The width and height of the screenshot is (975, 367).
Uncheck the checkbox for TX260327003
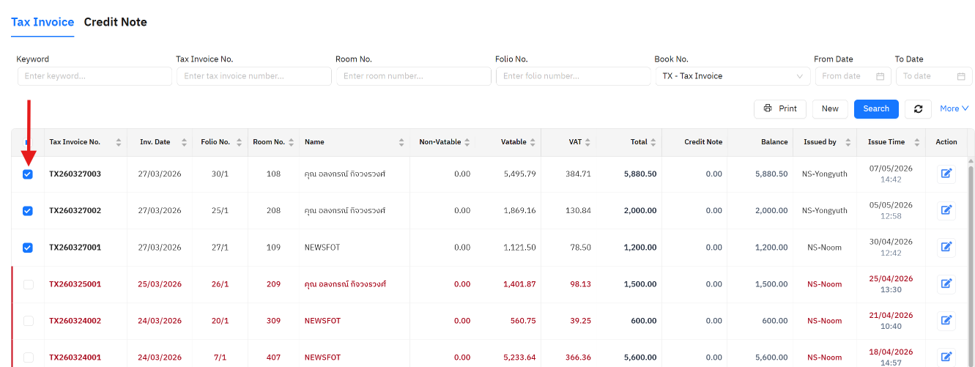tap(28, 174)
